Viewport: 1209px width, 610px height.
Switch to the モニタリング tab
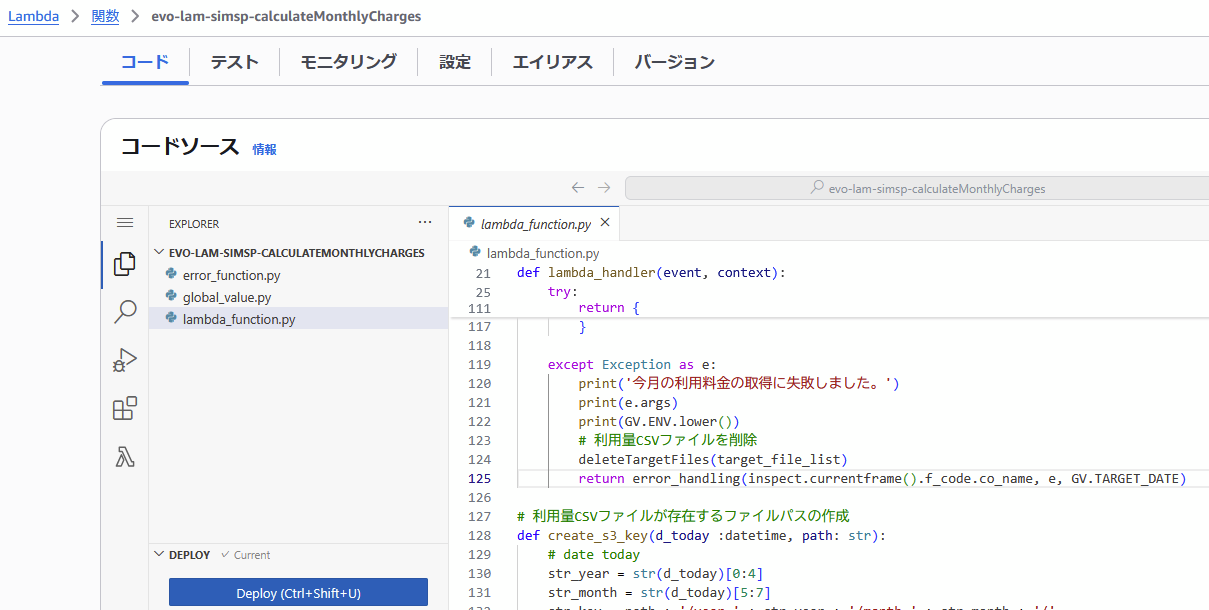pyautogui.click(x=348, y=62)
